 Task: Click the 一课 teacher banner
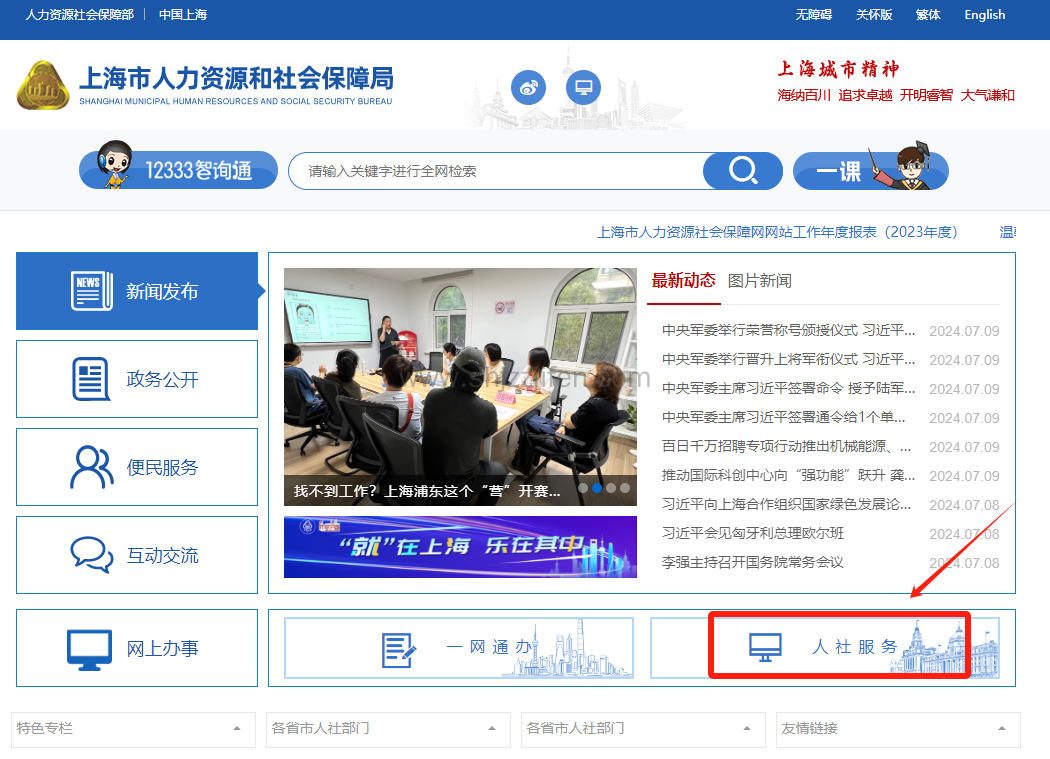click(x=870, y=170)
